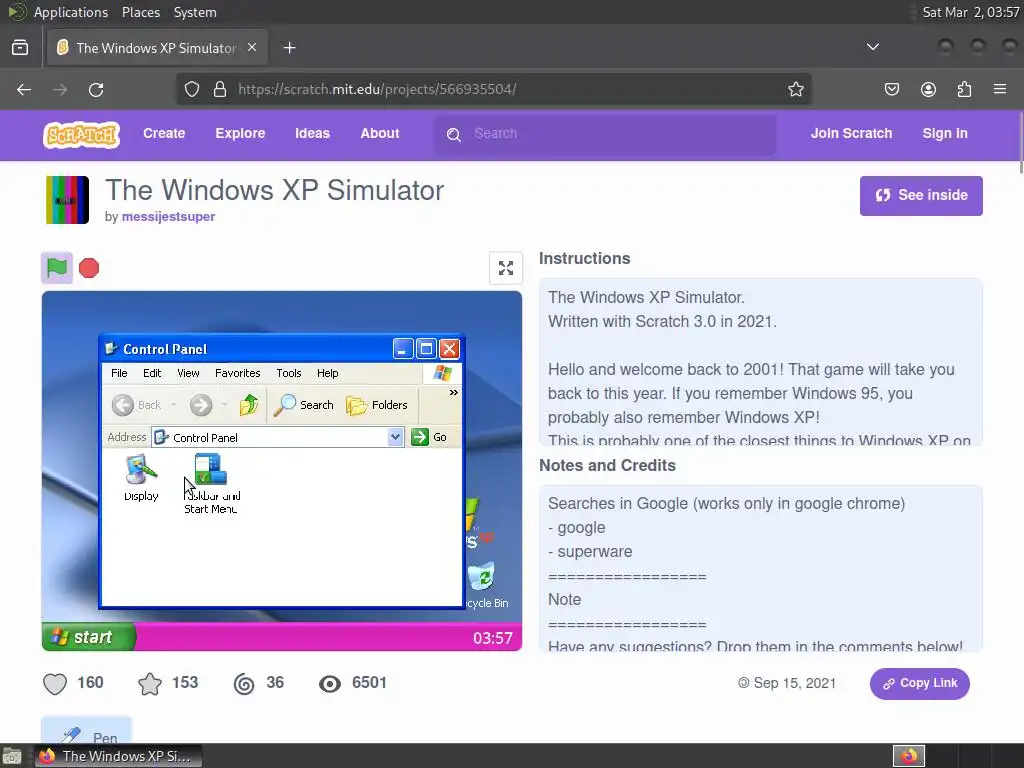Image resolution: width=1024 pixels, height=768 pixels.
Task: Click the Pen extension chip
Action: point(87,730)
